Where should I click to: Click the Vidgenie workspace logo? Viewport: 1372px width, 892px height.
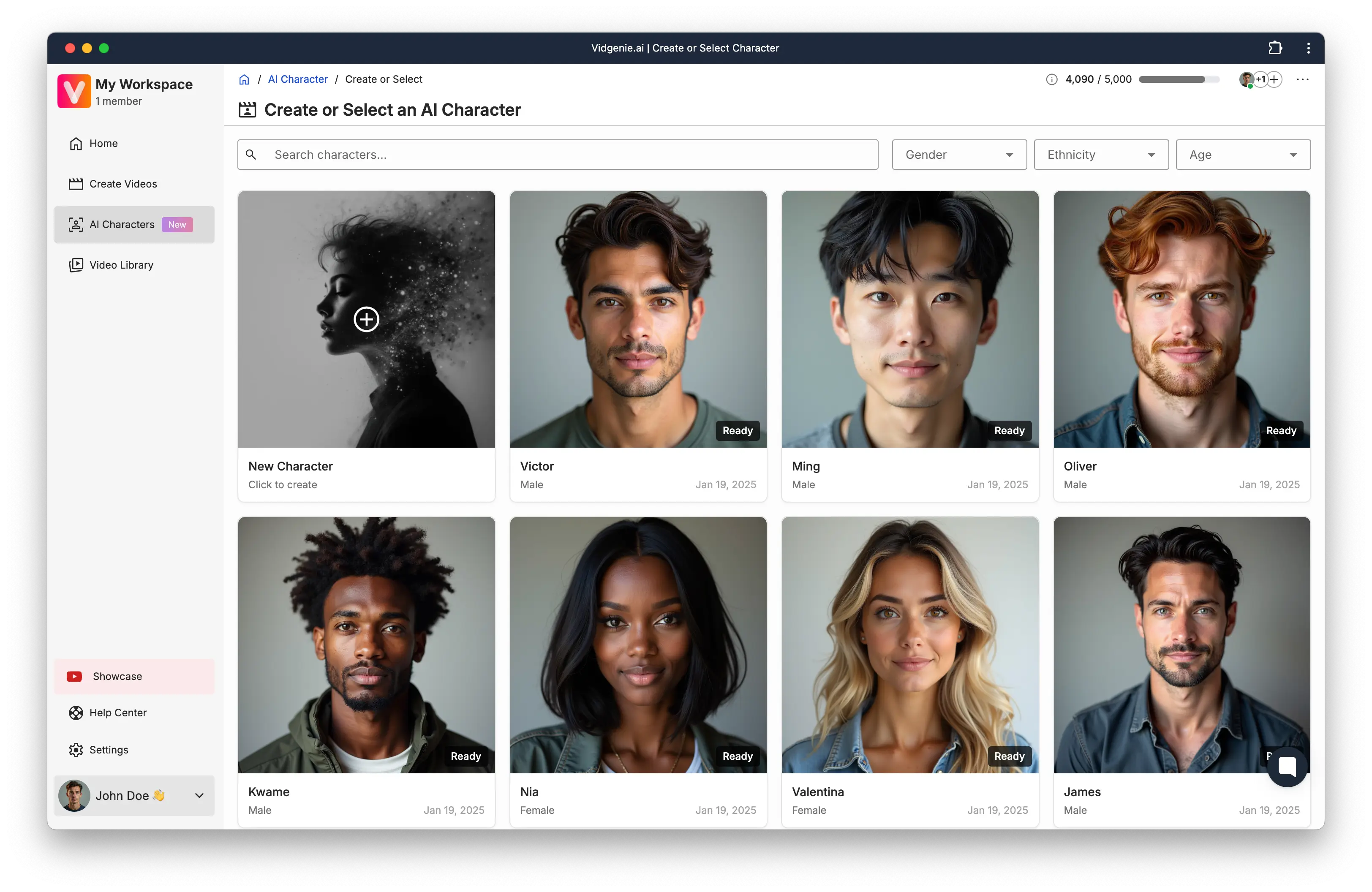[x=74, y=91]
